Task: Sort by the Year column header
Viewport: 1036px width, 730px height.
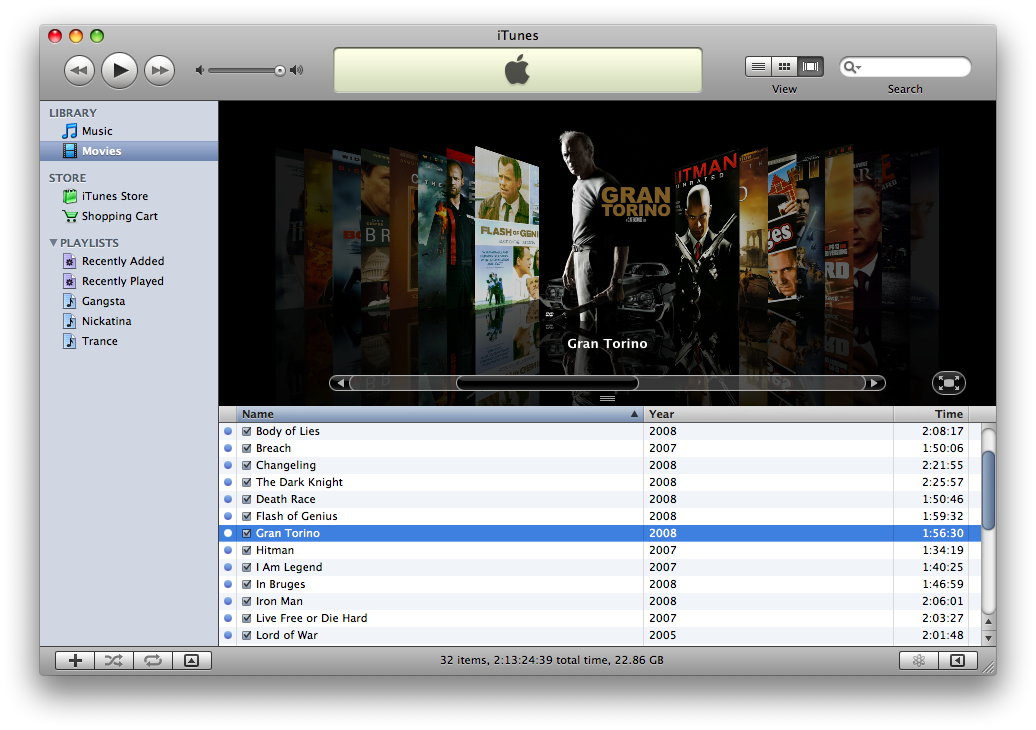Action: tap(768, 414)
